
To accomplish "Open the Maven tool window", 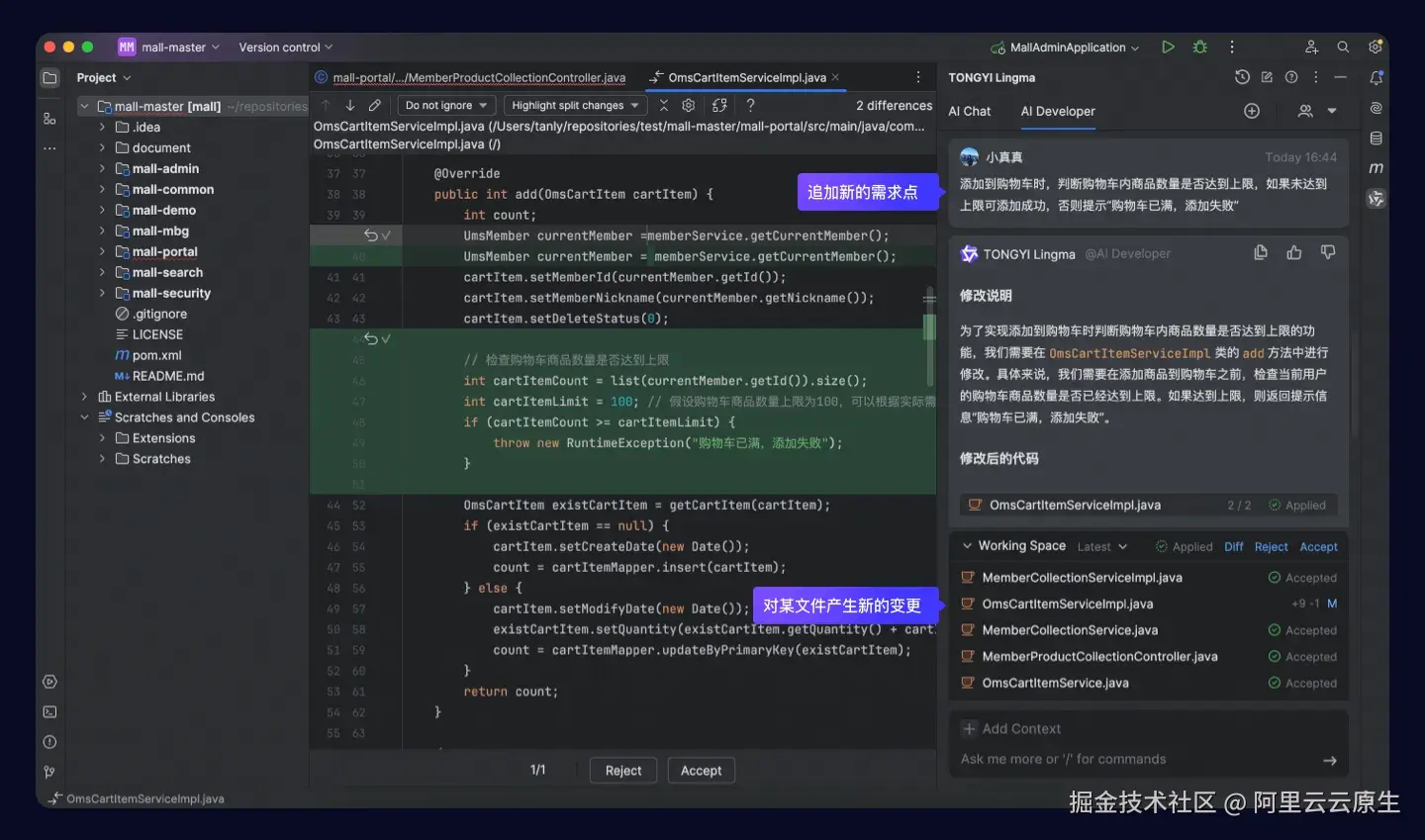I will (1376, 168).
